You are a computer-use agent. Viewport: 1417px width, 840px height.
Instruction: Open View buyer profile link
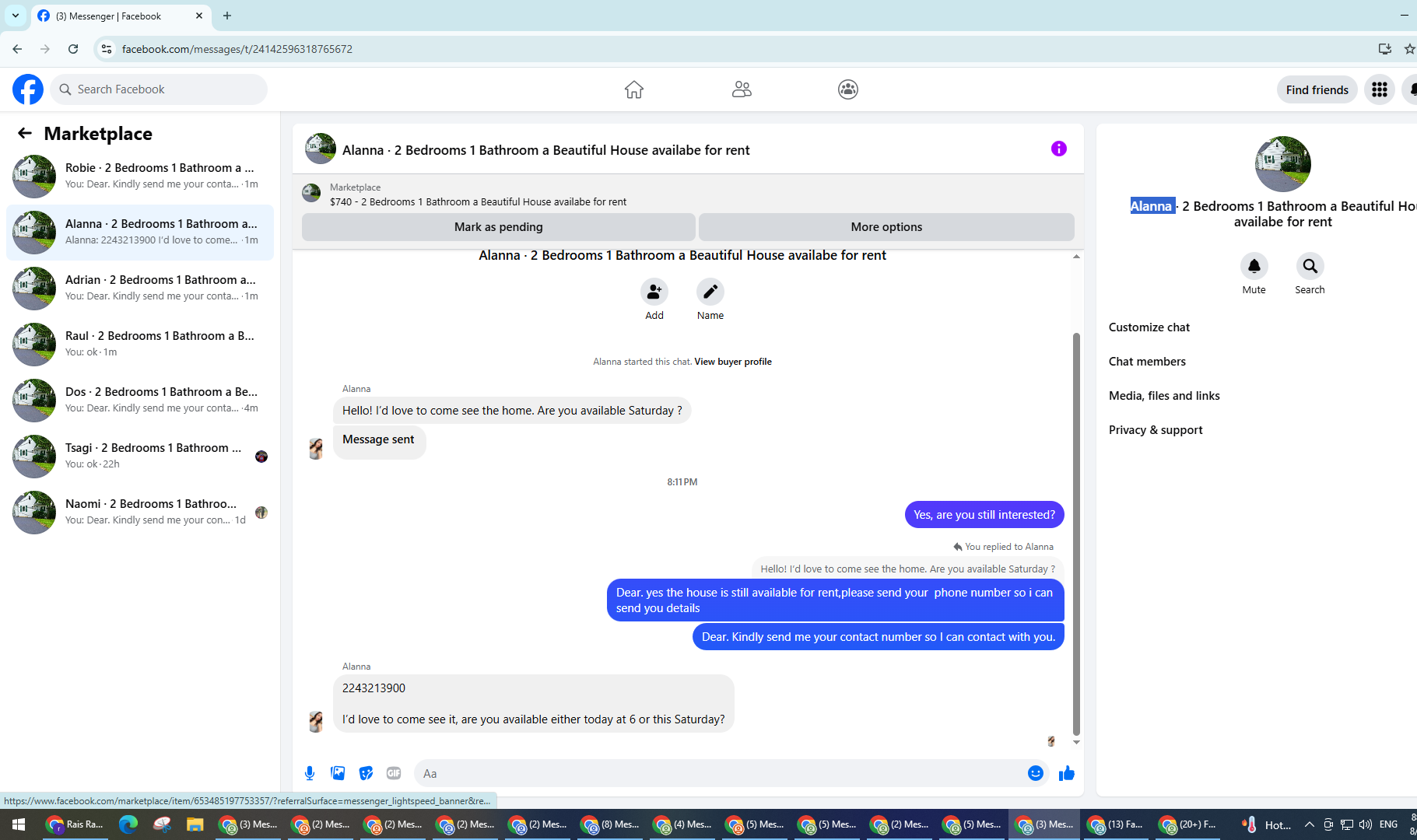coord(732,362)
